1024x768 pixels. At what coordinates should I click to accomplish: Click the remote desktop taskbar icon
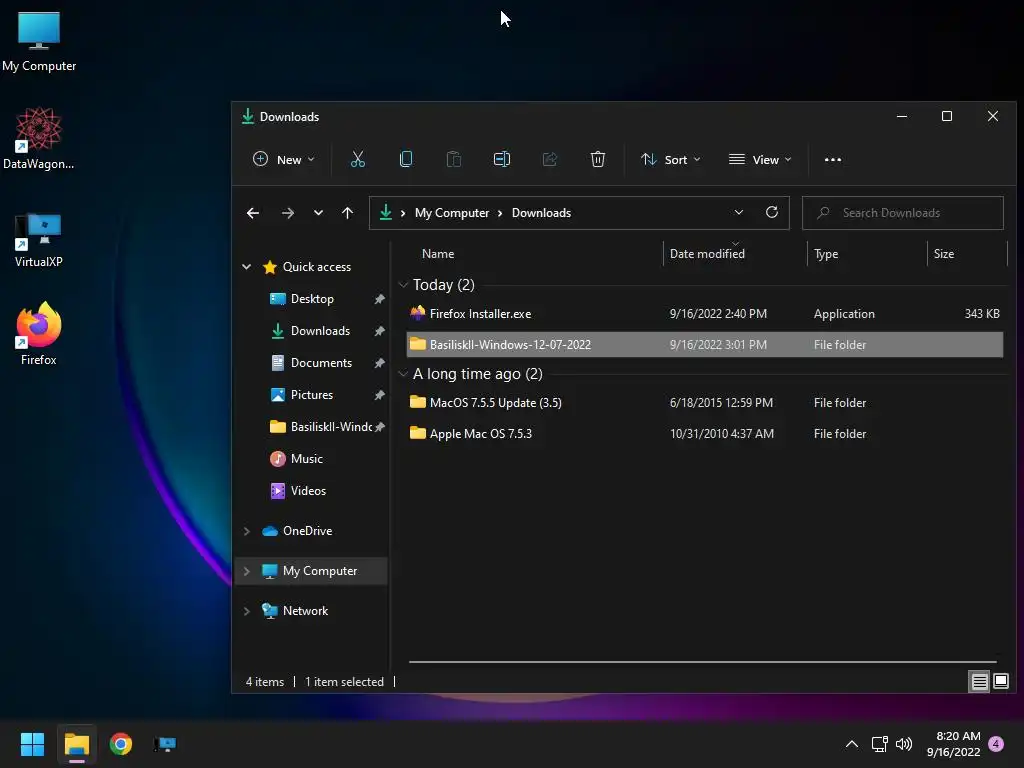click(165, 744)
